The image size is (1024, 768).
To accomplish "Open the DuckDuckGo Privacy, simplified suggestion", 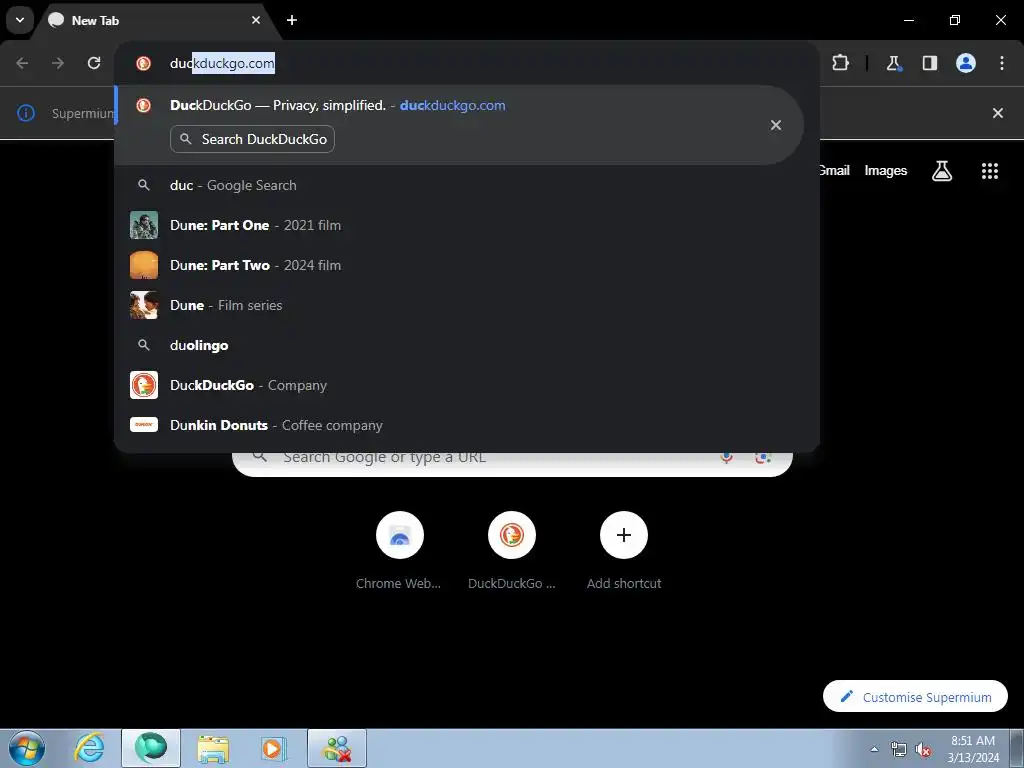I will [458, 125].
